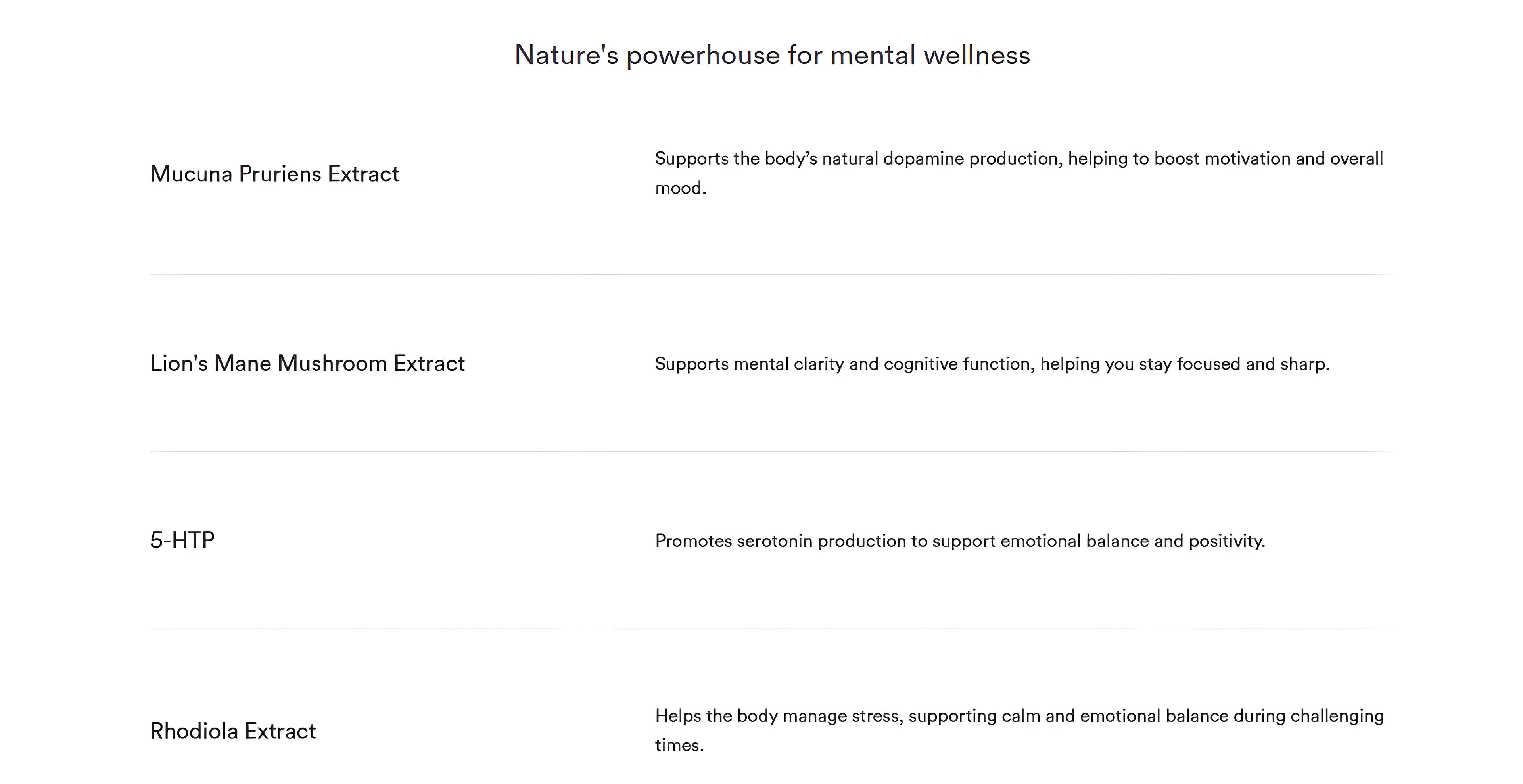Select the Lion's Mane Mushroom Extract title
Screen dimensions: 1523x784
[307, 363]
